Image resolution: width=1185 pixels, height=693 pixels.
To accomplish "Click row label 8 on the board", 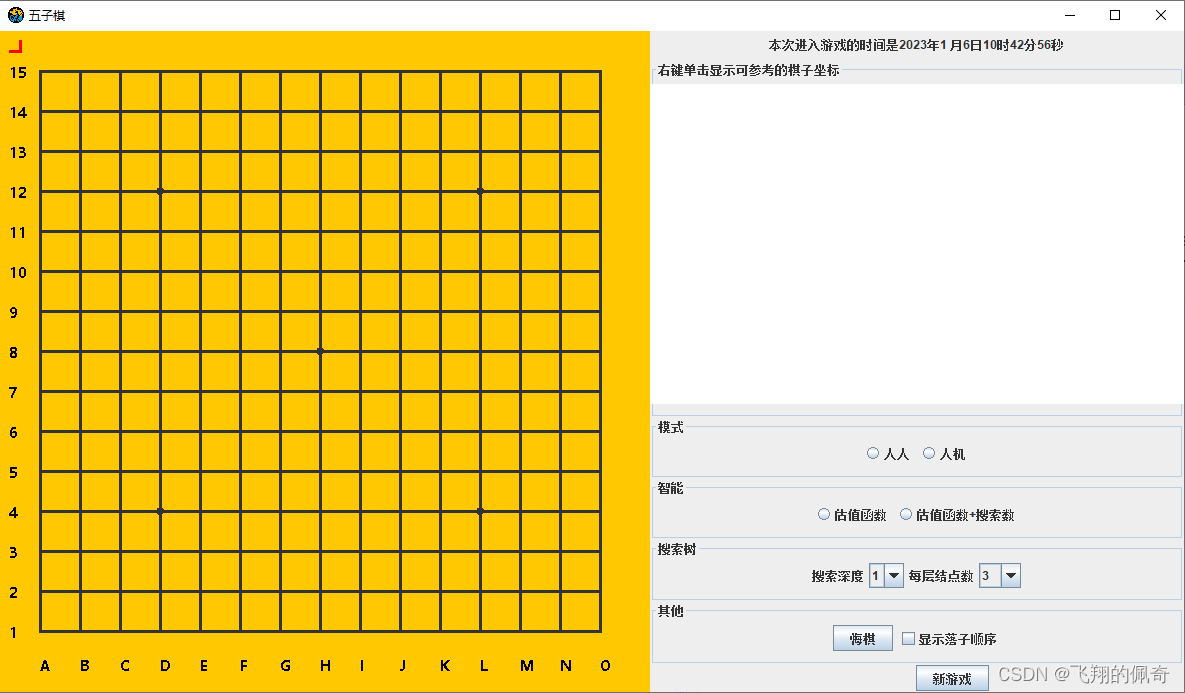I will (x=14, y=352).
